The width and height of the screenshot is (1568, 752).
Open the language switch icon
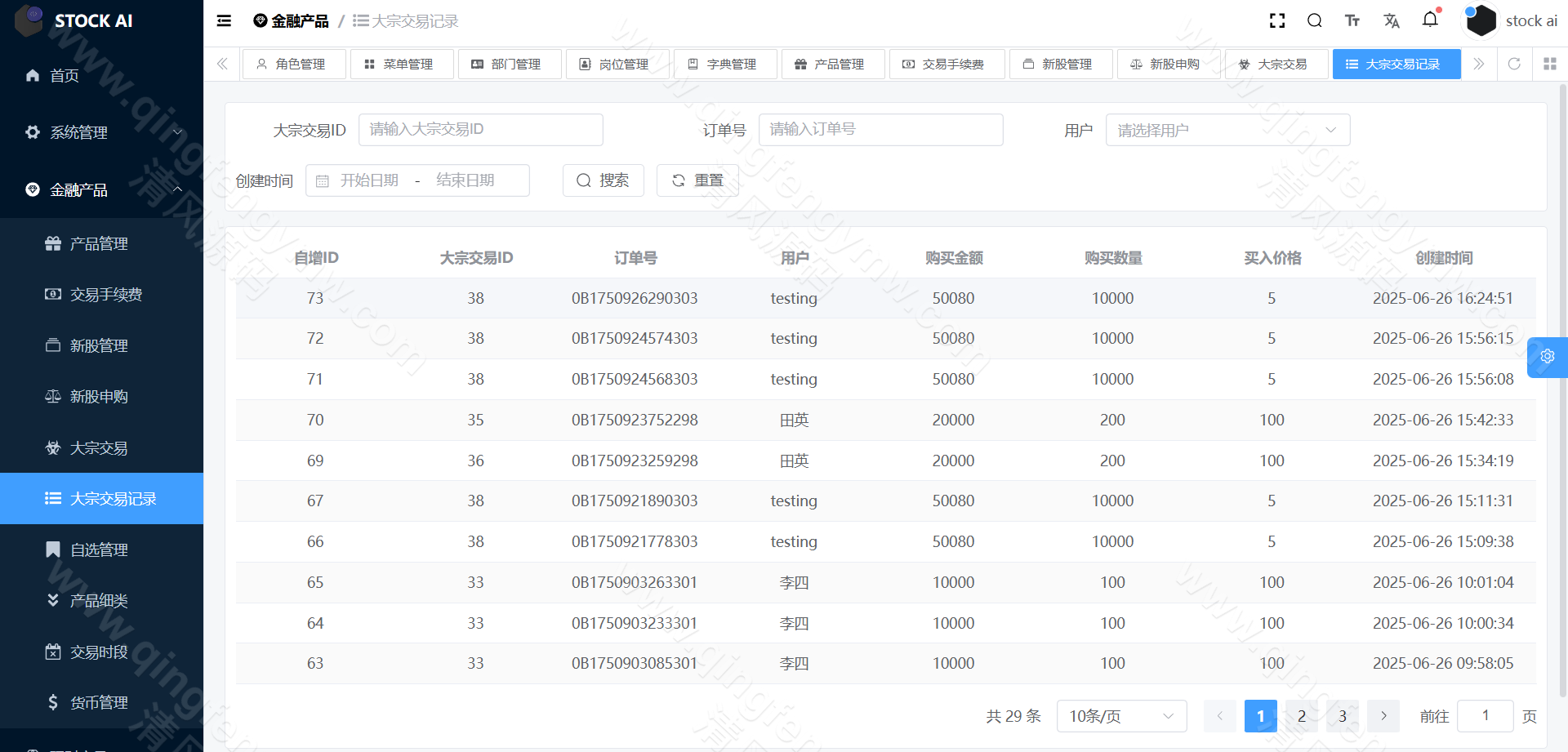1392,20
